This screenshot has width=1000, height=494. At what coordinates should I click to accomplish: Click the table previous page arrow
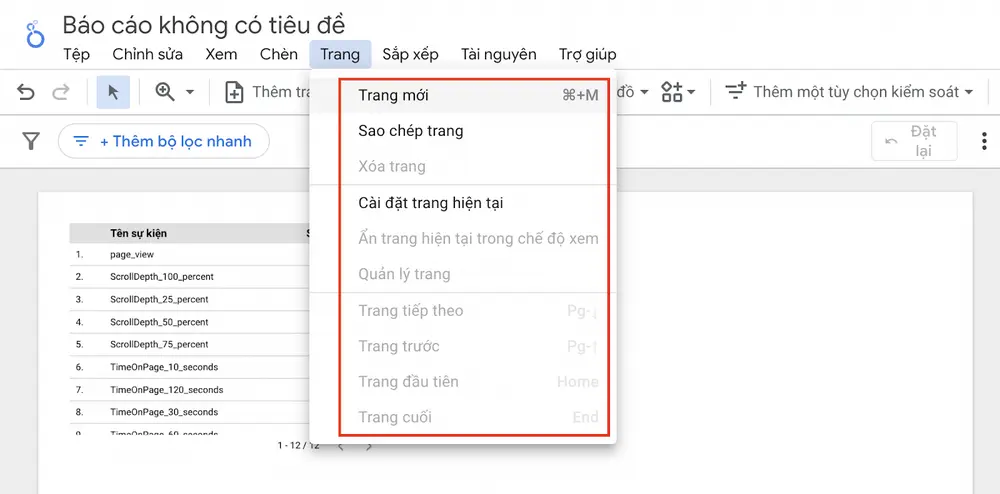pyautogui.click(x=341, y=446)
